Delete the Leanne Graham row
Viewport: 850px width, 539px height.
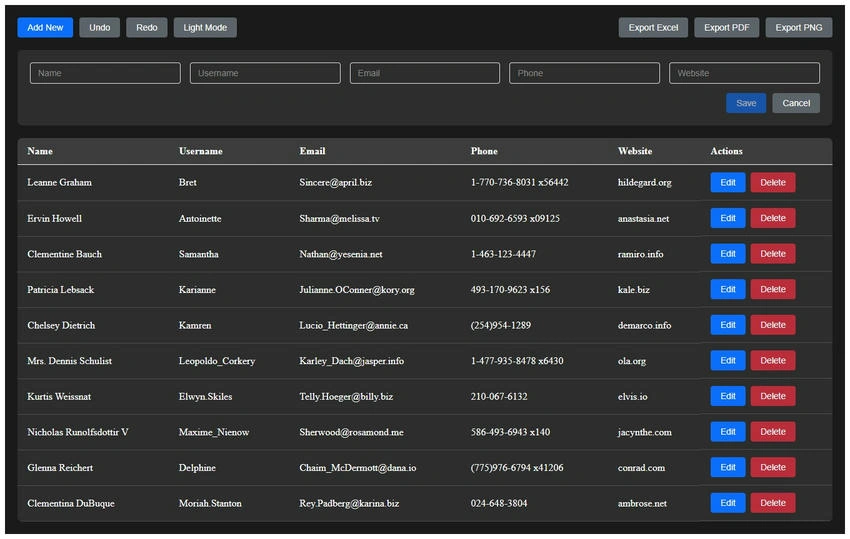[772, 183]
